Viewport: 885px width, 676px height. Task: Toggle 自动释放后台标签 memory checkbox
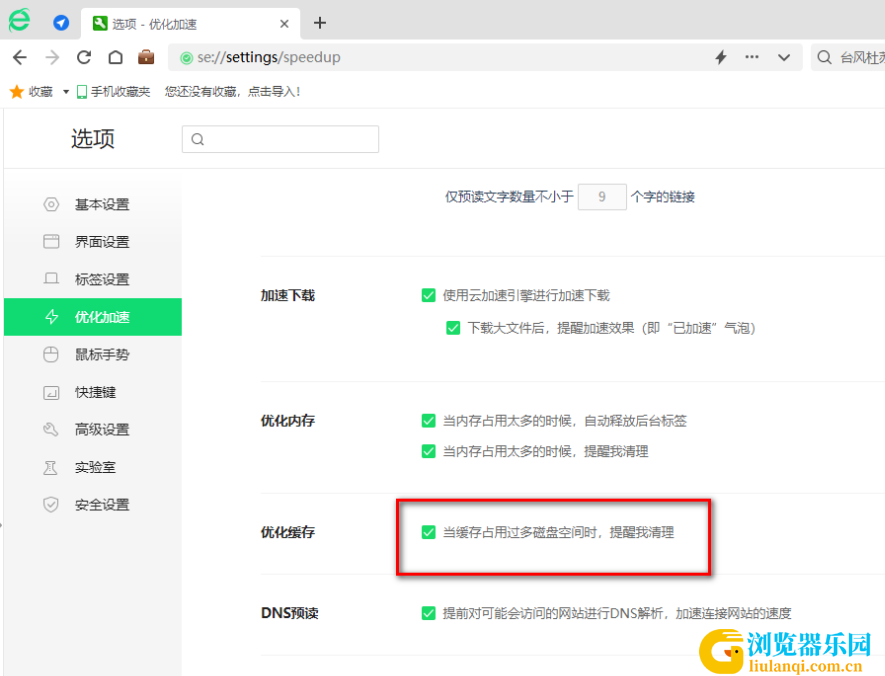(x=428, y=420)
